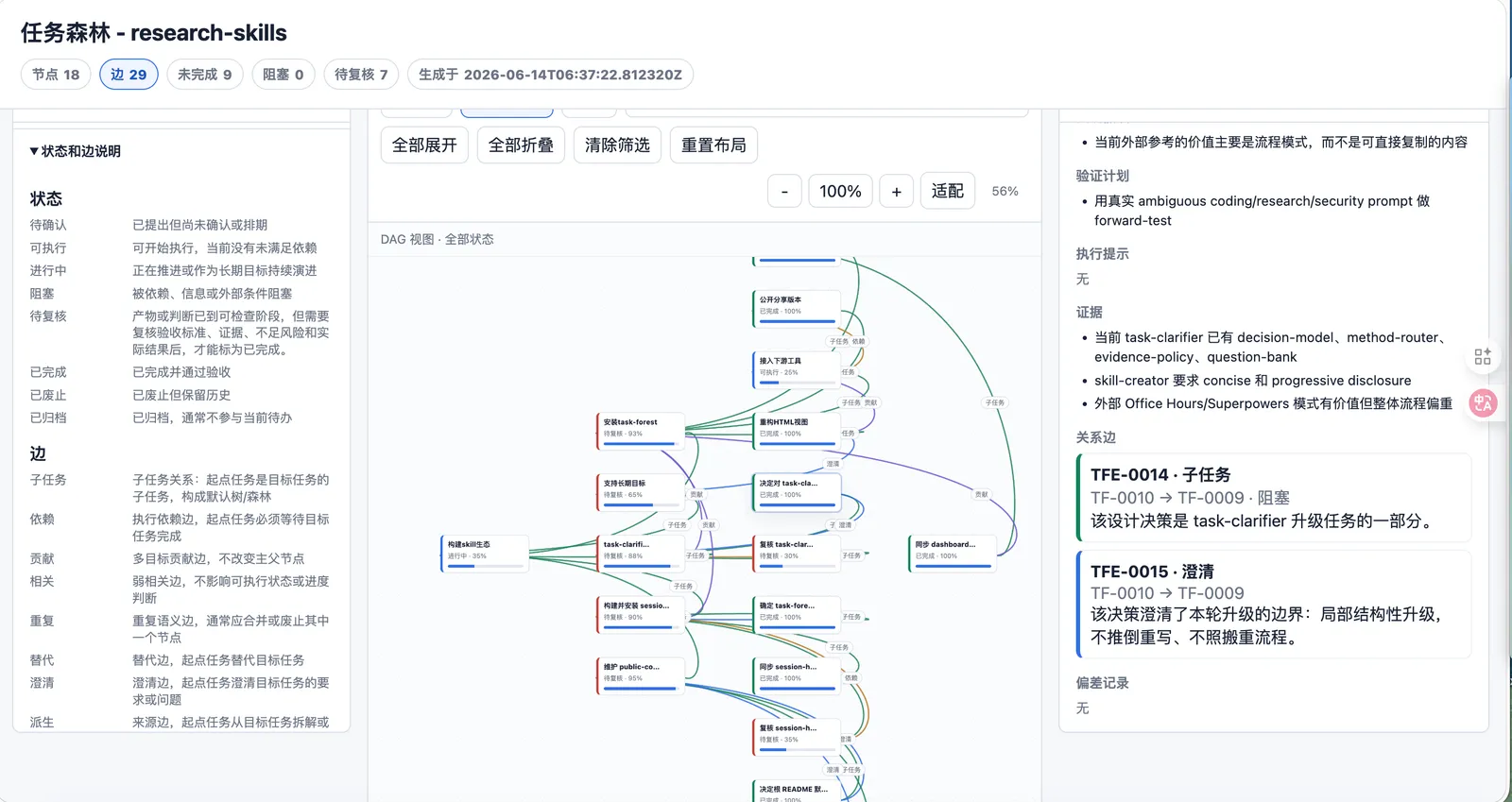Viewport: 1512px width, 802px height.
Task: Select the 确定 task-fore... node
Action: click(797, 614)
